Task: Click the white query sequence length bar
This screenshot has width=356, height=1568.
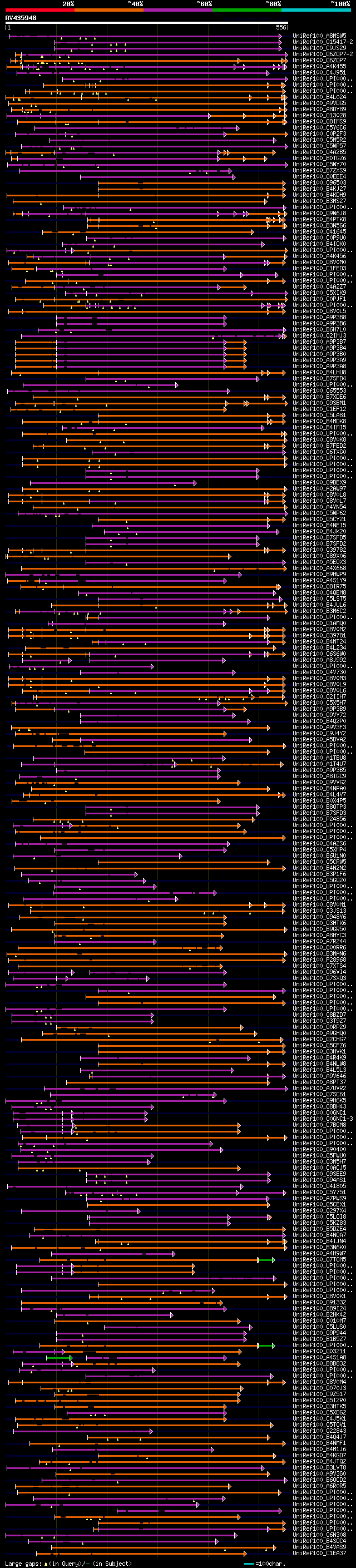Action: [x=147, y=22]
